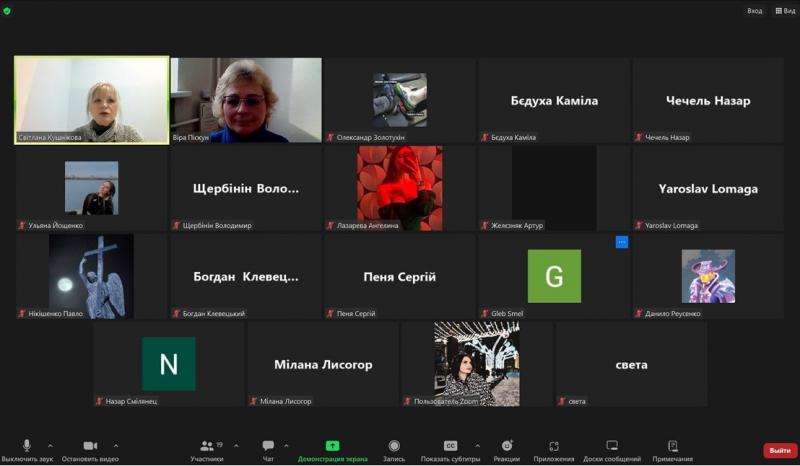
Task: Leave the meeting with red Выйти button
Action: pyautogui.click(x=780, y=451)
